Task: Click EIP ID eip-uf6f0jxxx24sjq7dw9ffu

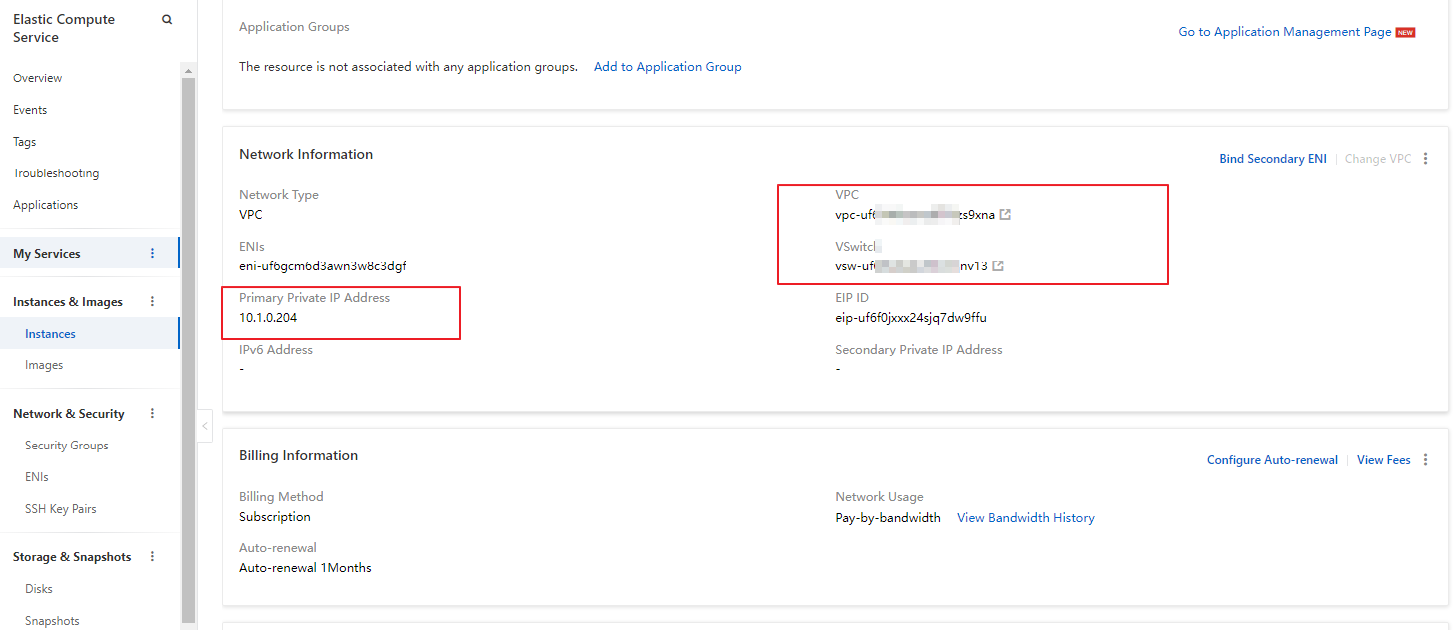Action: [x=911, y=318]
